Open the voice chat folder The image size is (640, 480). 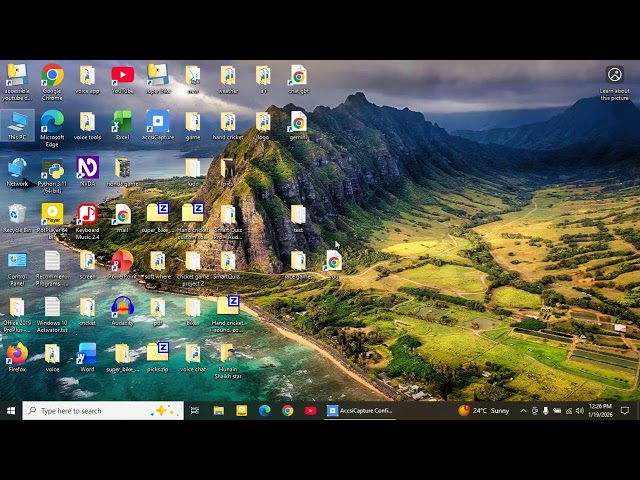(193, 357)
